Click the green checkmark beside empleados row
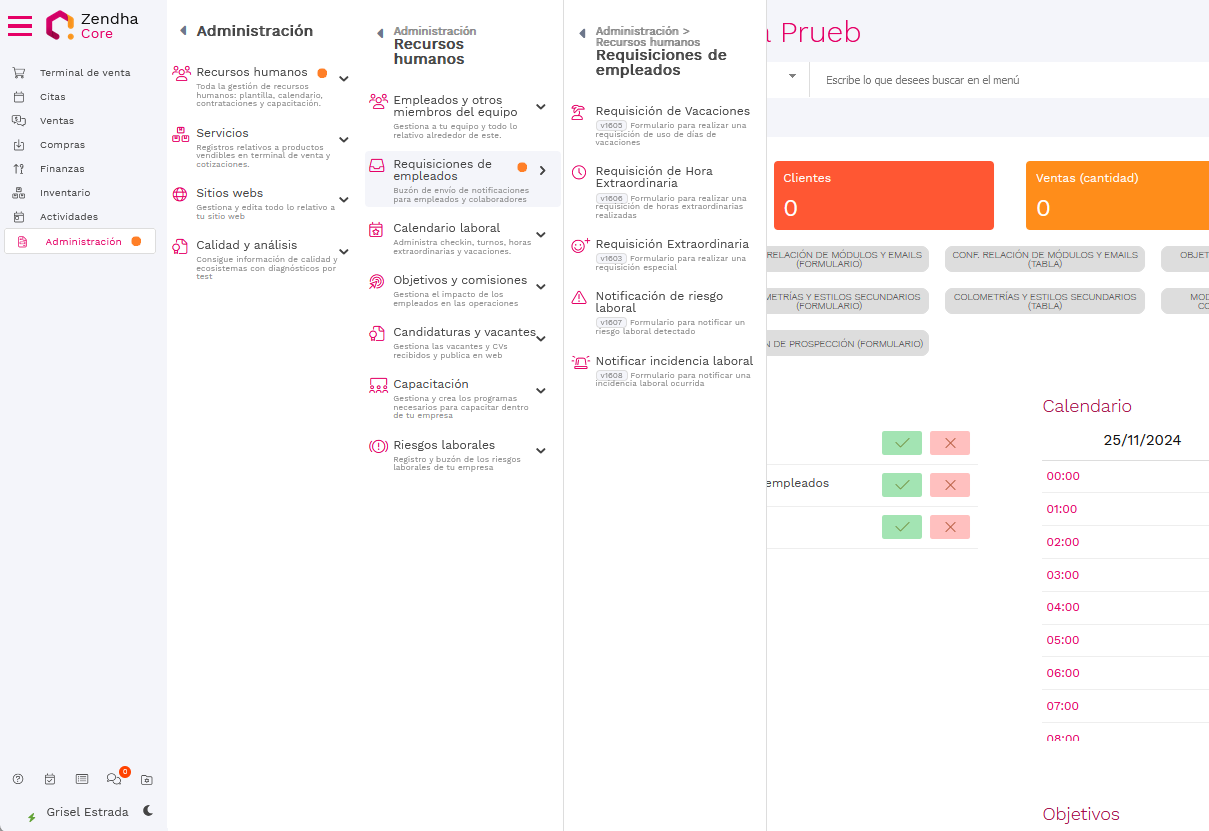This screenshot has height=831, width=1209. pos(901,485)
